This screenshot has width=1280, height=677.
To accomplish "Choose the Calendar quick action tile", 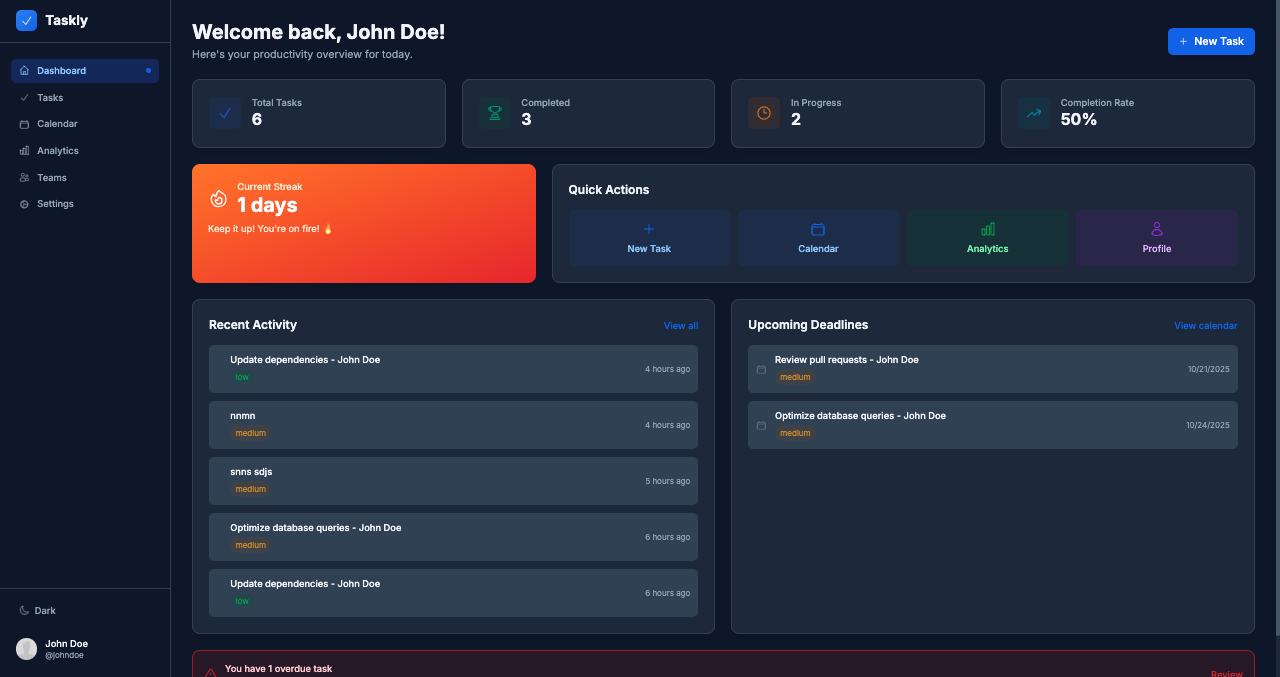I will tap(818, 238).
